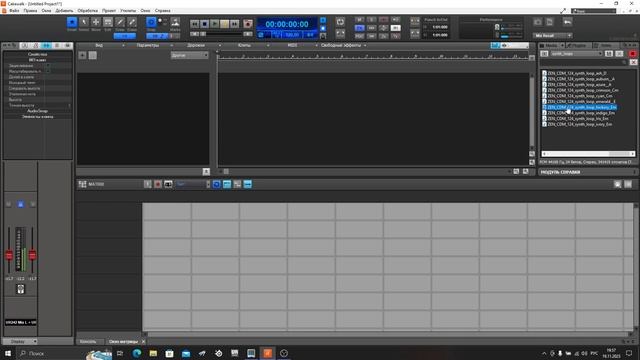Open Microsoft Edge from the taskbar

137,353
